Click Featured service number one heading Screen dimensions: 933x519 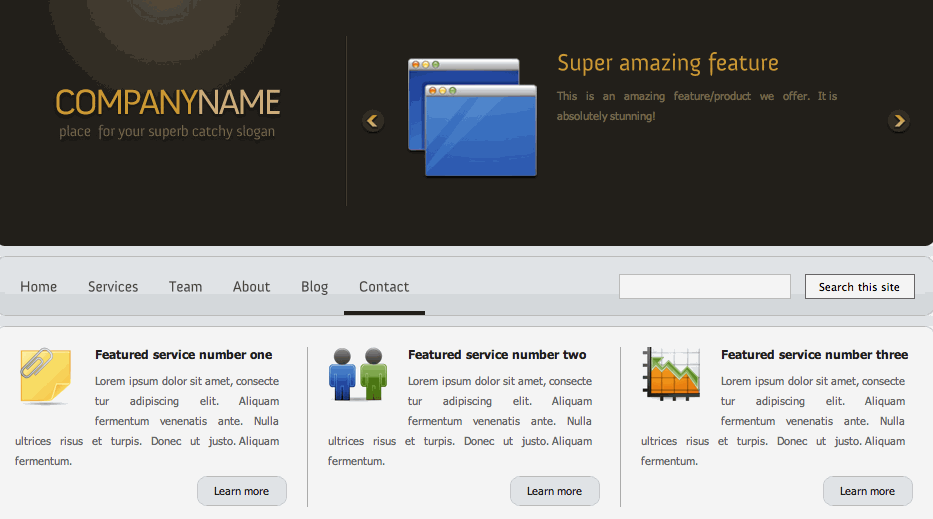[x=183, y=355]
